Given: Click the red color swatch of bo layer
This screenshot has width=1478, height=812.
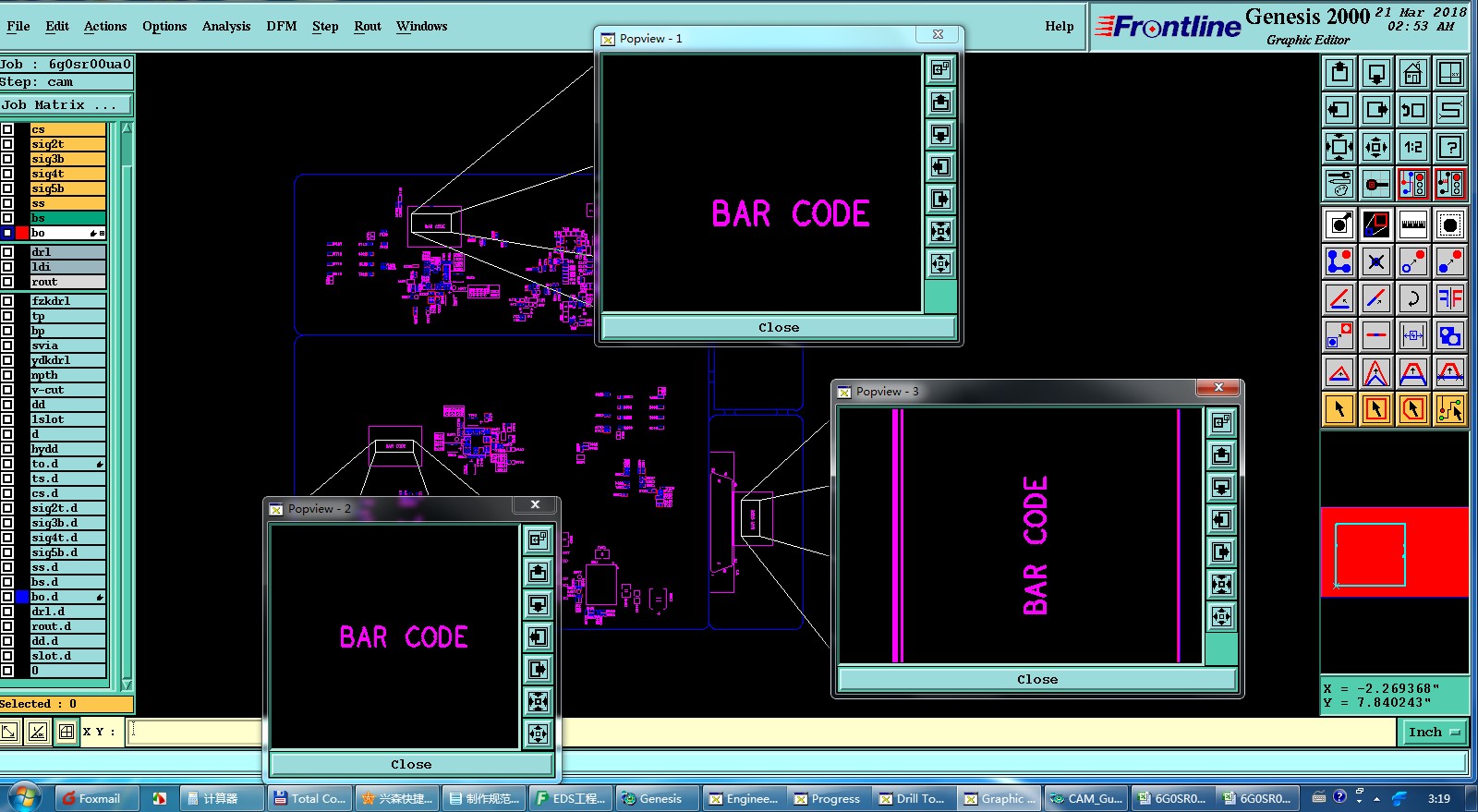Looking at the screenshot, I should (22, 233).
